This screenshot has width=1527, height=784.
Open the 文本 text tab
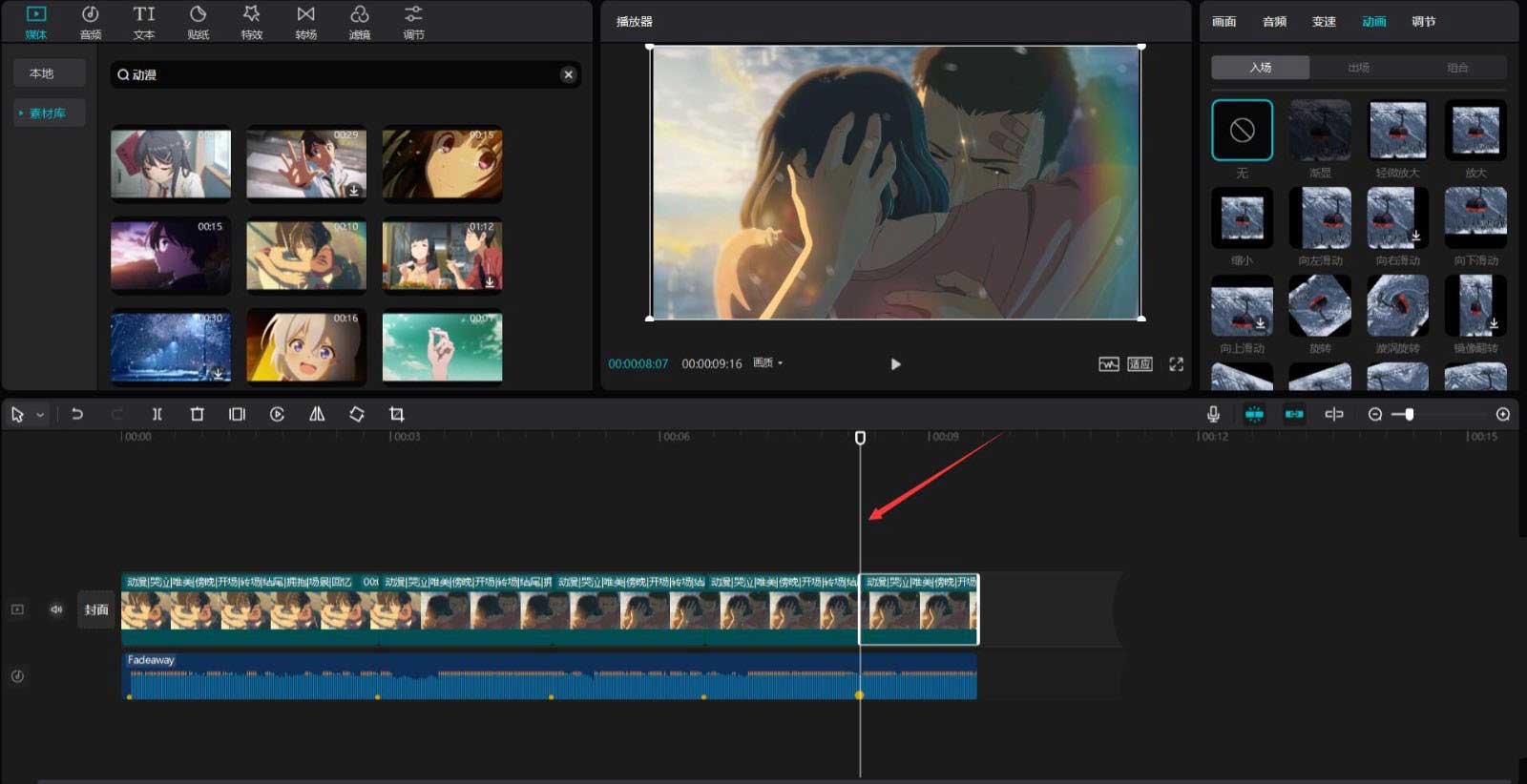click(144, 22)
